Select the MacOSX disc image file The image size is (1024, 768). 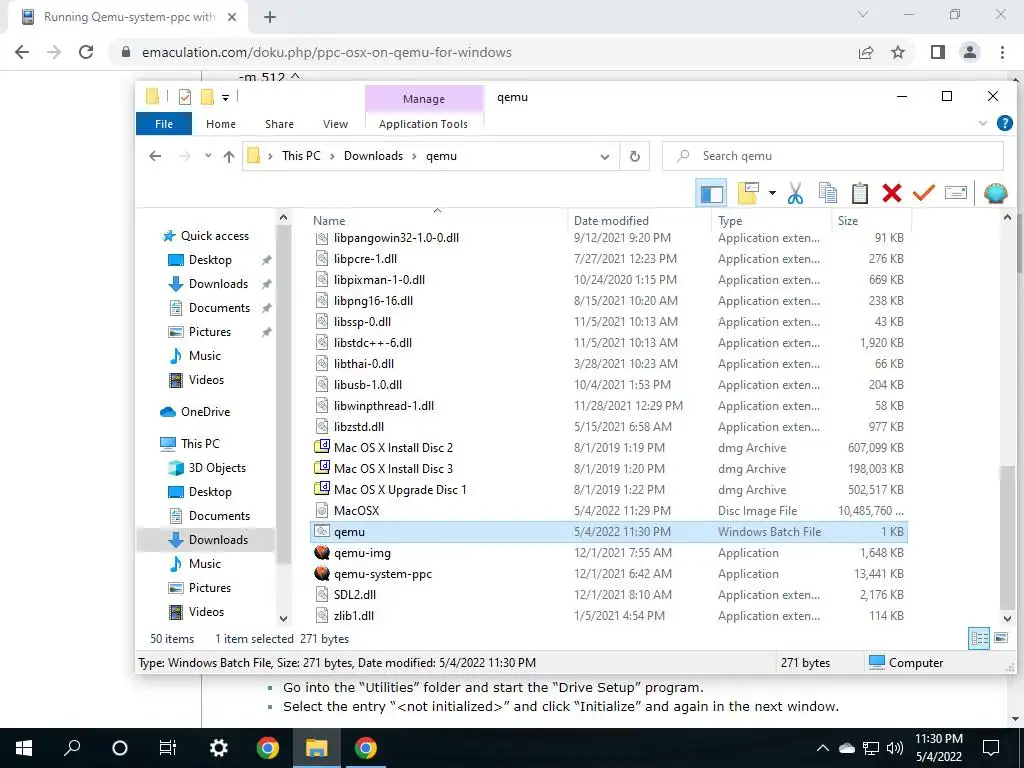click(x=609, y=511)
